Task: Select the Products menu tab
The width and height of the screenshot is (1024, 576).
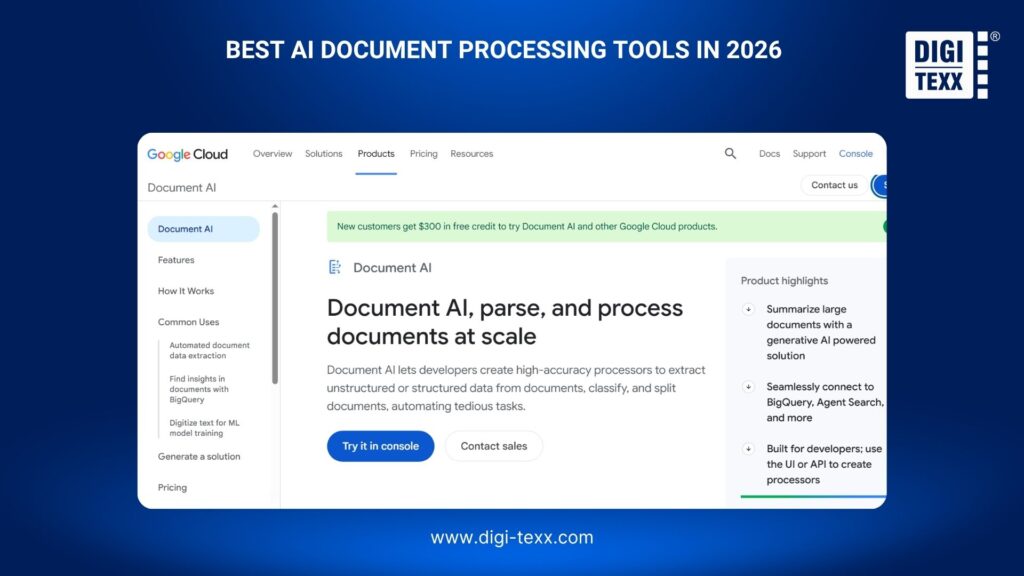Action: click(x=376, y=153)
